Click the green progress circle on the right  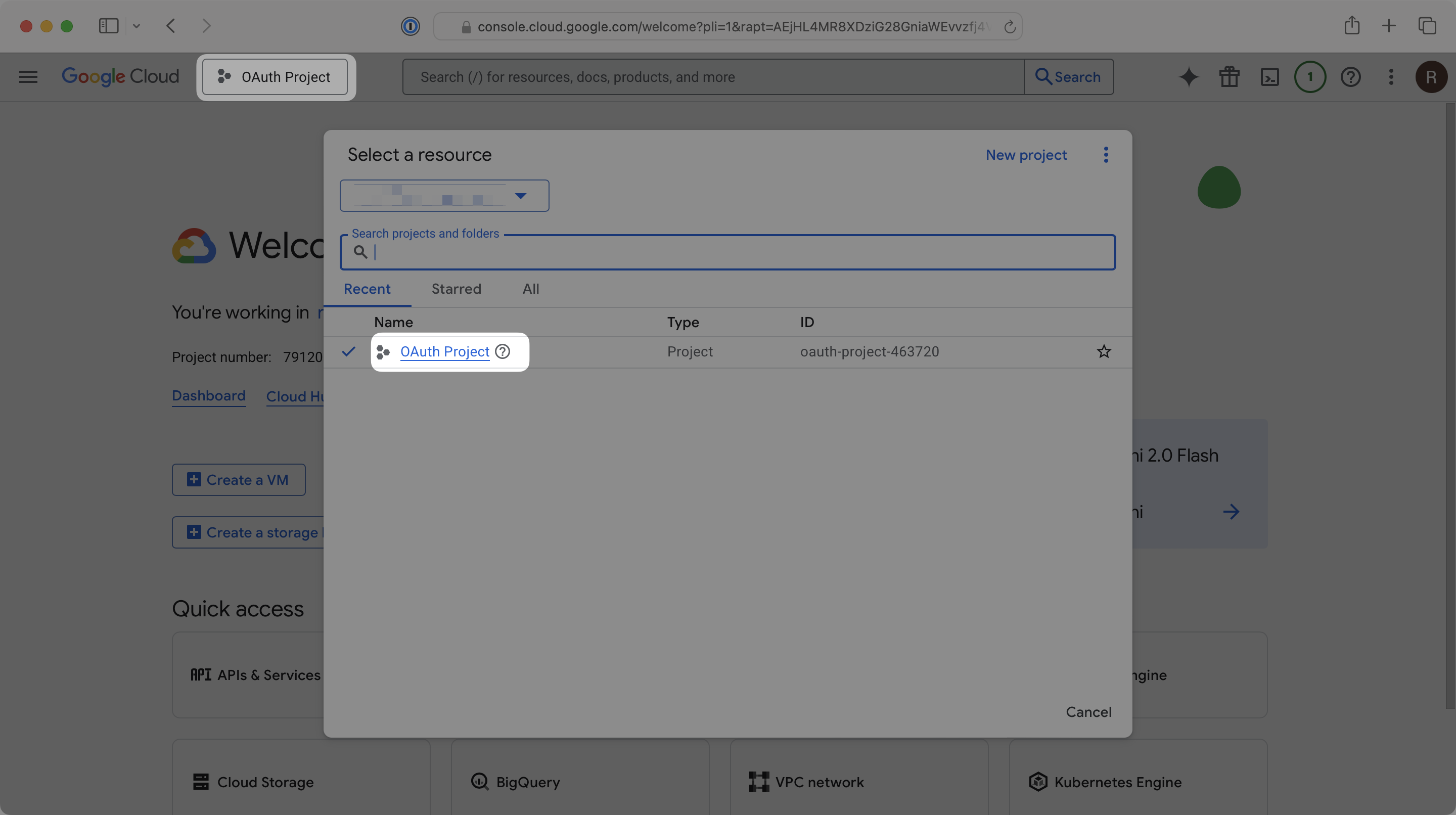pyautogui.click(x=1219, y=188)
